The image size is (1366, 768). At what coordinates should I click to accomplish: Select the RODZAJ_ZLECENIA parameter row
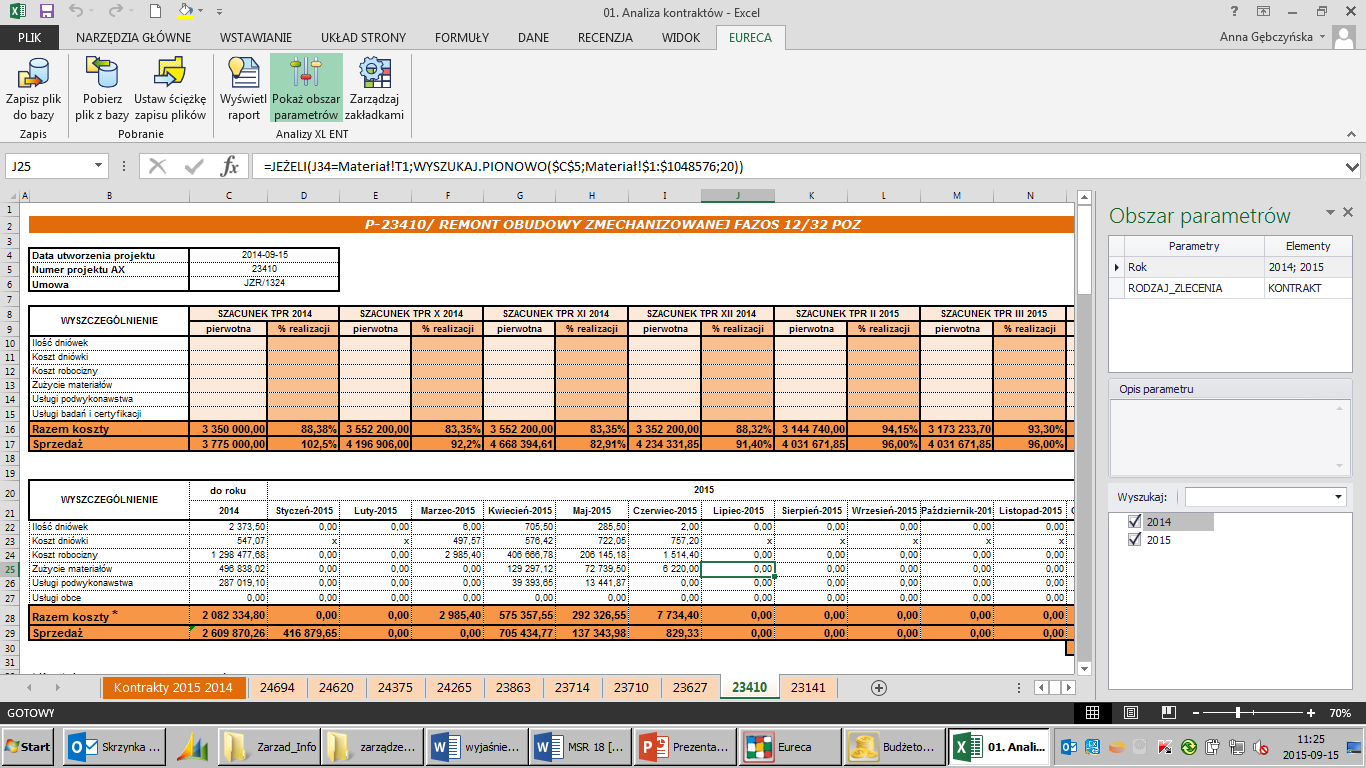[1232, 287]
